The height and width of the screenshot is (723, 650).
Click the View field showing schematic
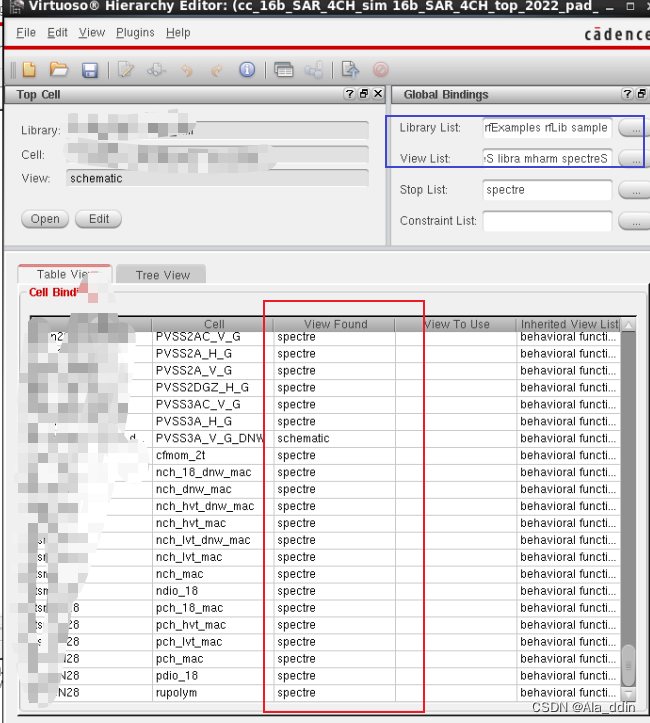click(x=217, y=178)
